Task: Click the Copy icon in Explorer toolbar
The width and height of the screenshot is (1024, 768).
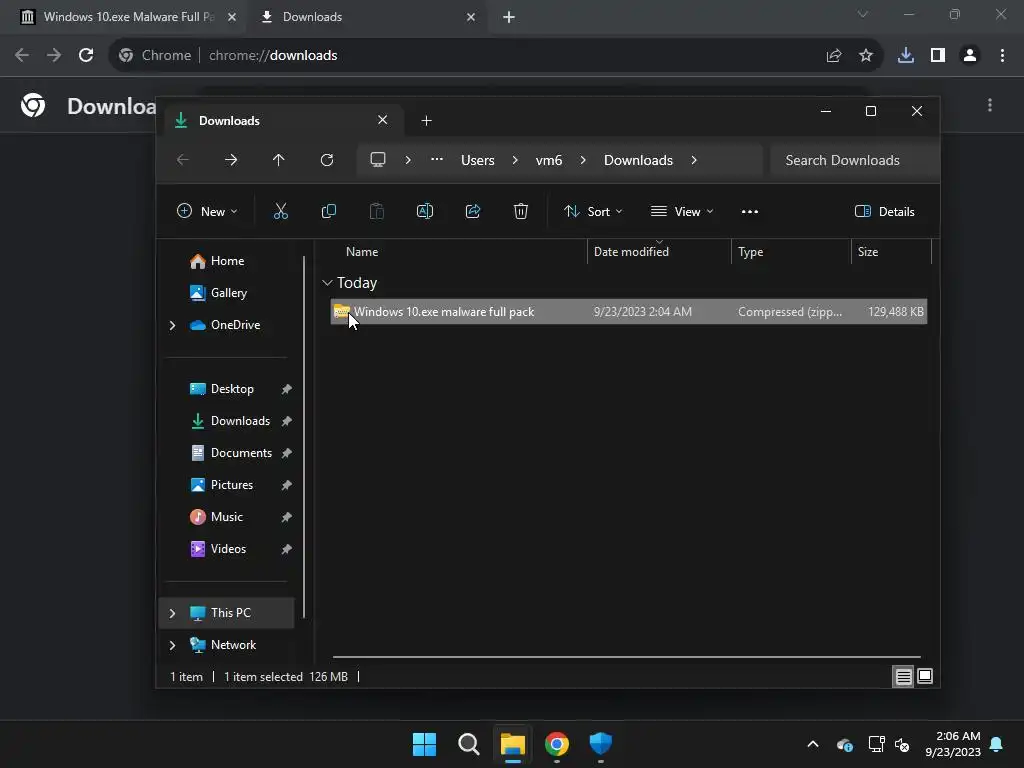Action: pos(328,211)
